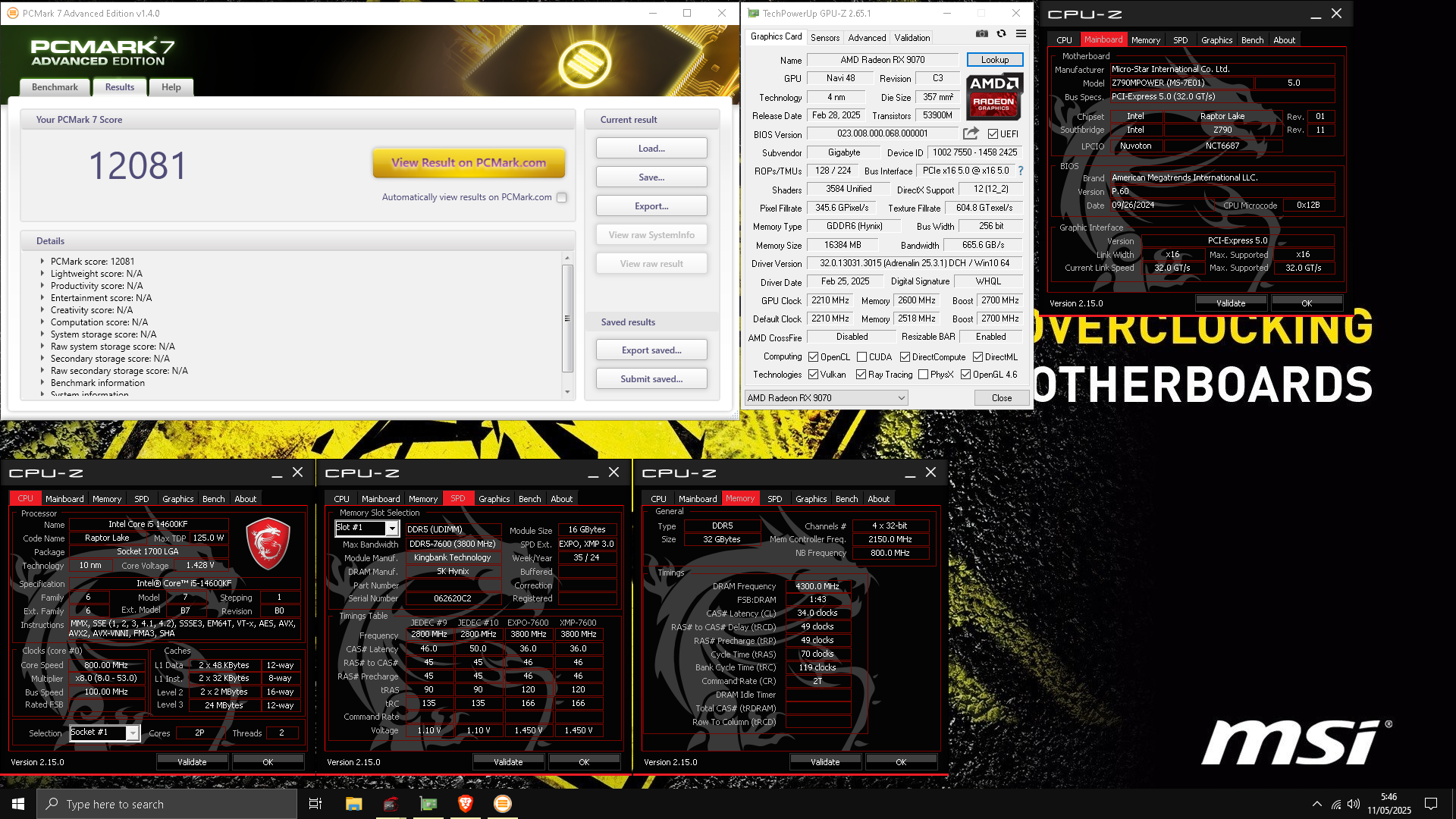Screen dimensions: 1456x819
Task: Click GPU-Z Lookup button
Action: point(995,60)
